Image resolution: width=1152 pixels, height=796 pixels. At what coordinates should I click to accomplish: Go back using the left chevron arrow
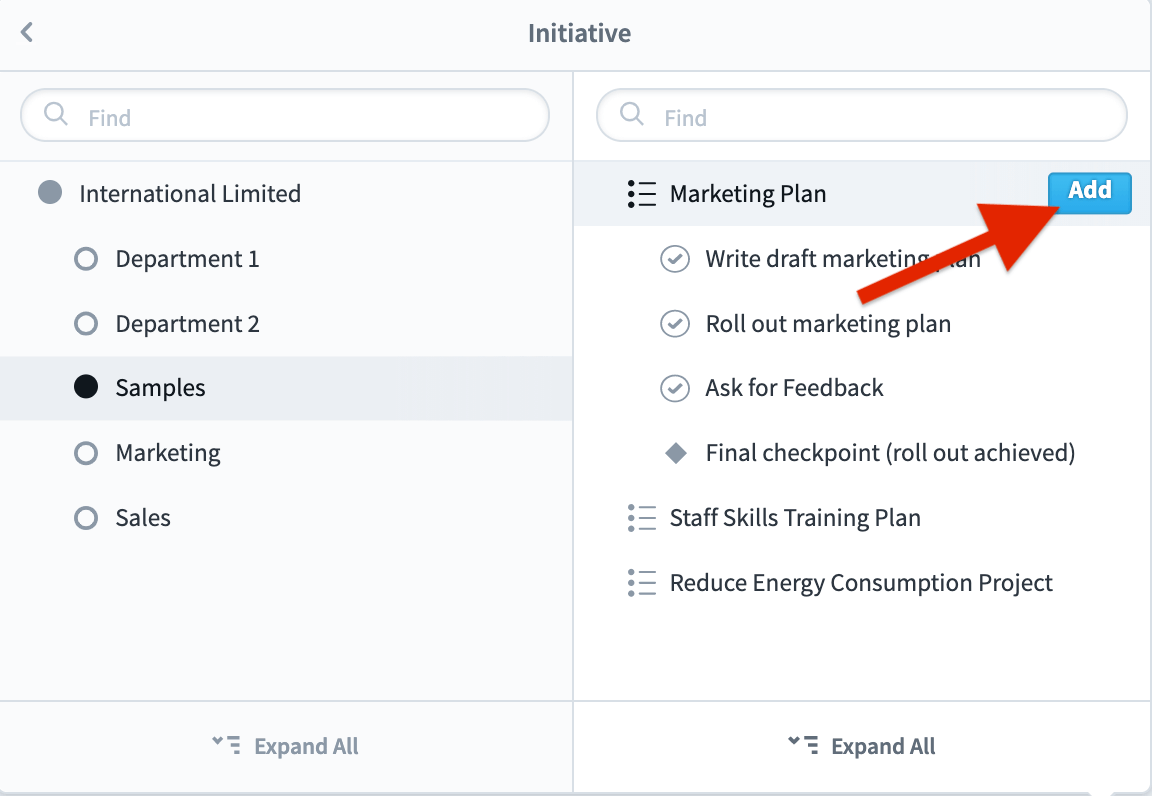click(x=27, y=32)
